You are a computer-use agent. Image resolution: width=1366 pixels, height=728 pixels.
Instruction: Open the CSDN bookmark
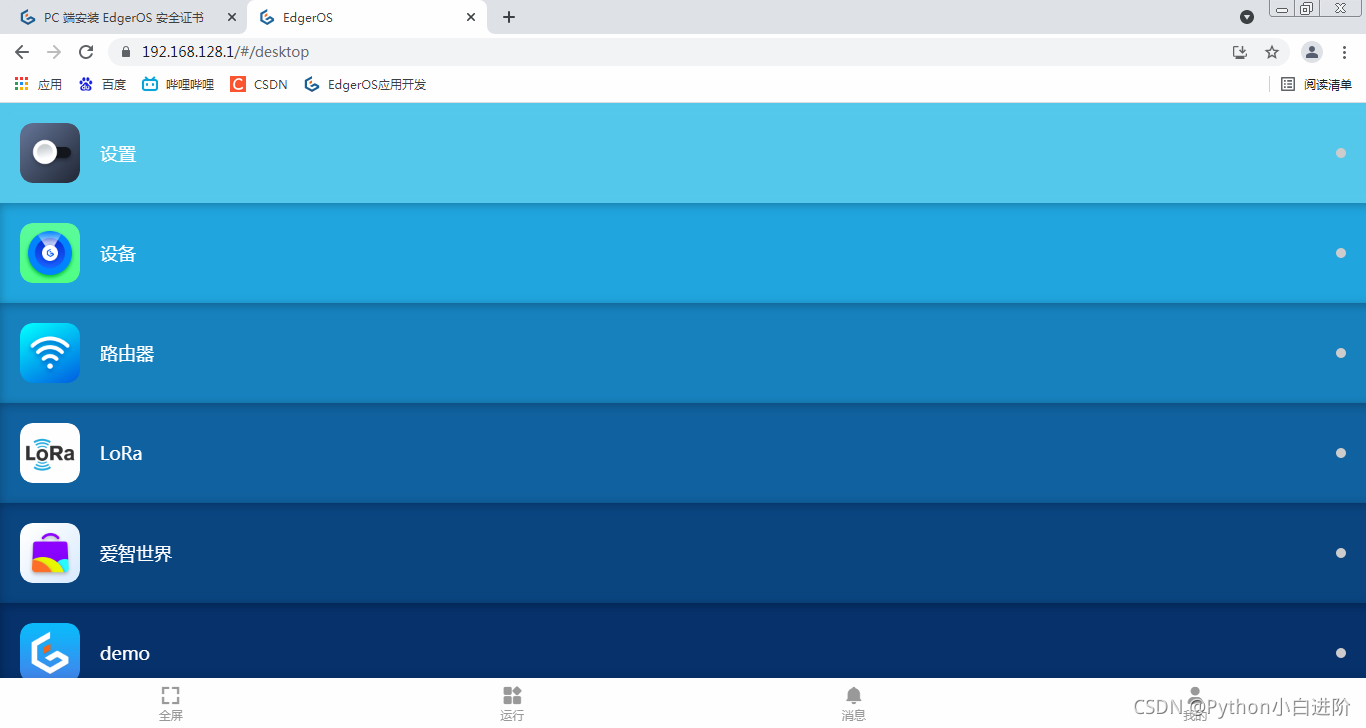coord(259,84)
